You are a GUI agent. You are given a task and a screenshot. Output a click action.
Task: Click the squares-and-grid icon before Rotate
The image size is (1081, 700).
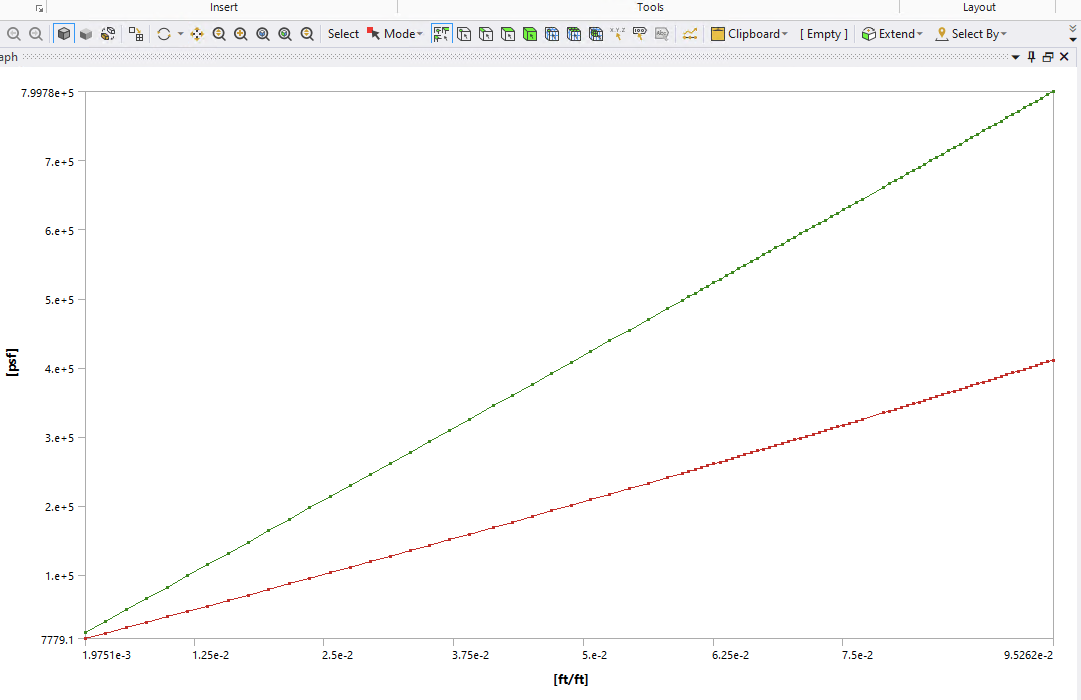coord(136,34)
